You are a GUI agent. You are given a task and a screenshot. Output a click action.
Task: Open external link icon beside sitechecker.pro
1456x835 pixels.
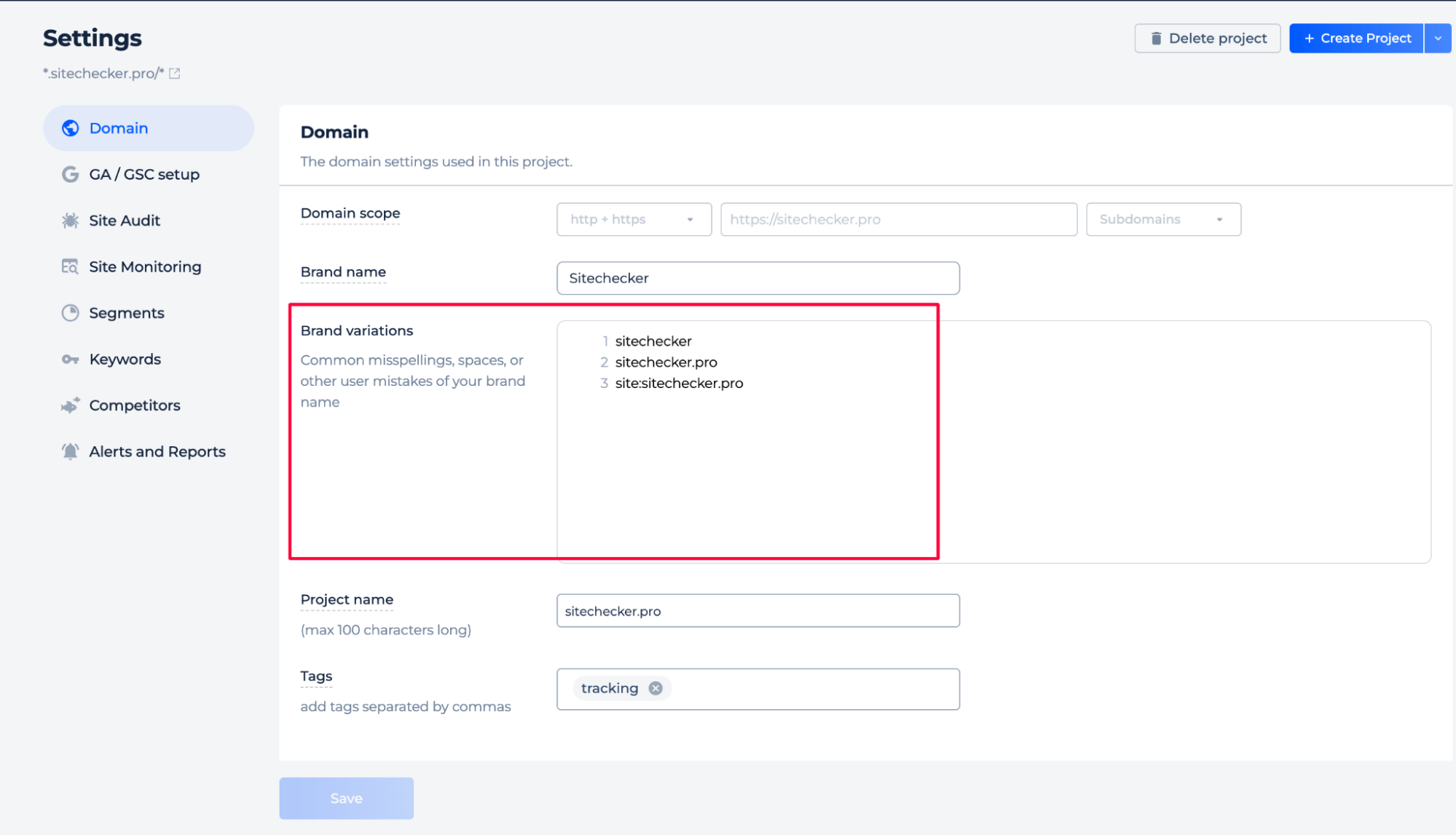[175, 74]
